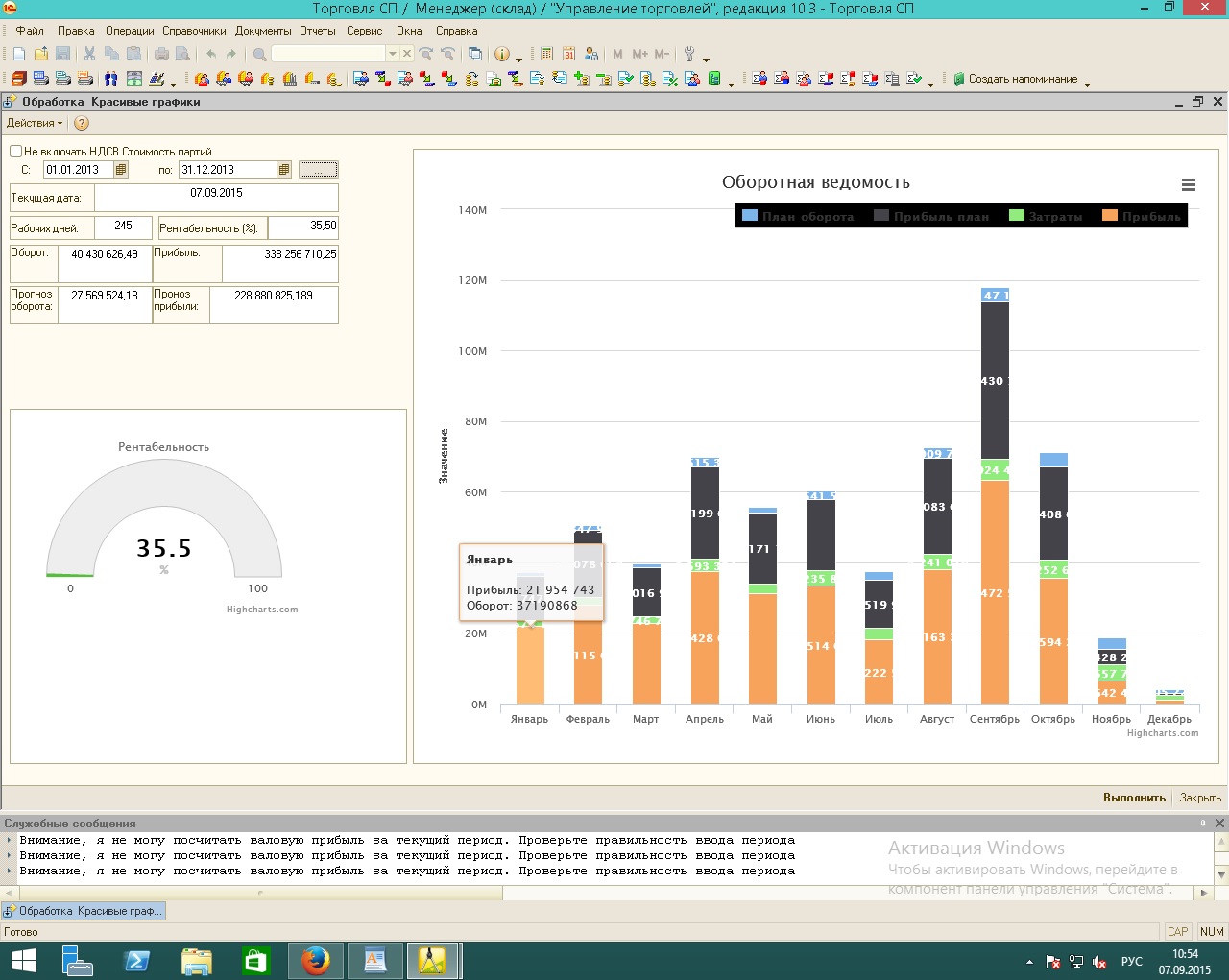Image resolution: width=1229 pixels, height=980 pixels.
Task: Click the wrench settings icon
Action: click(x=689, y=54)
